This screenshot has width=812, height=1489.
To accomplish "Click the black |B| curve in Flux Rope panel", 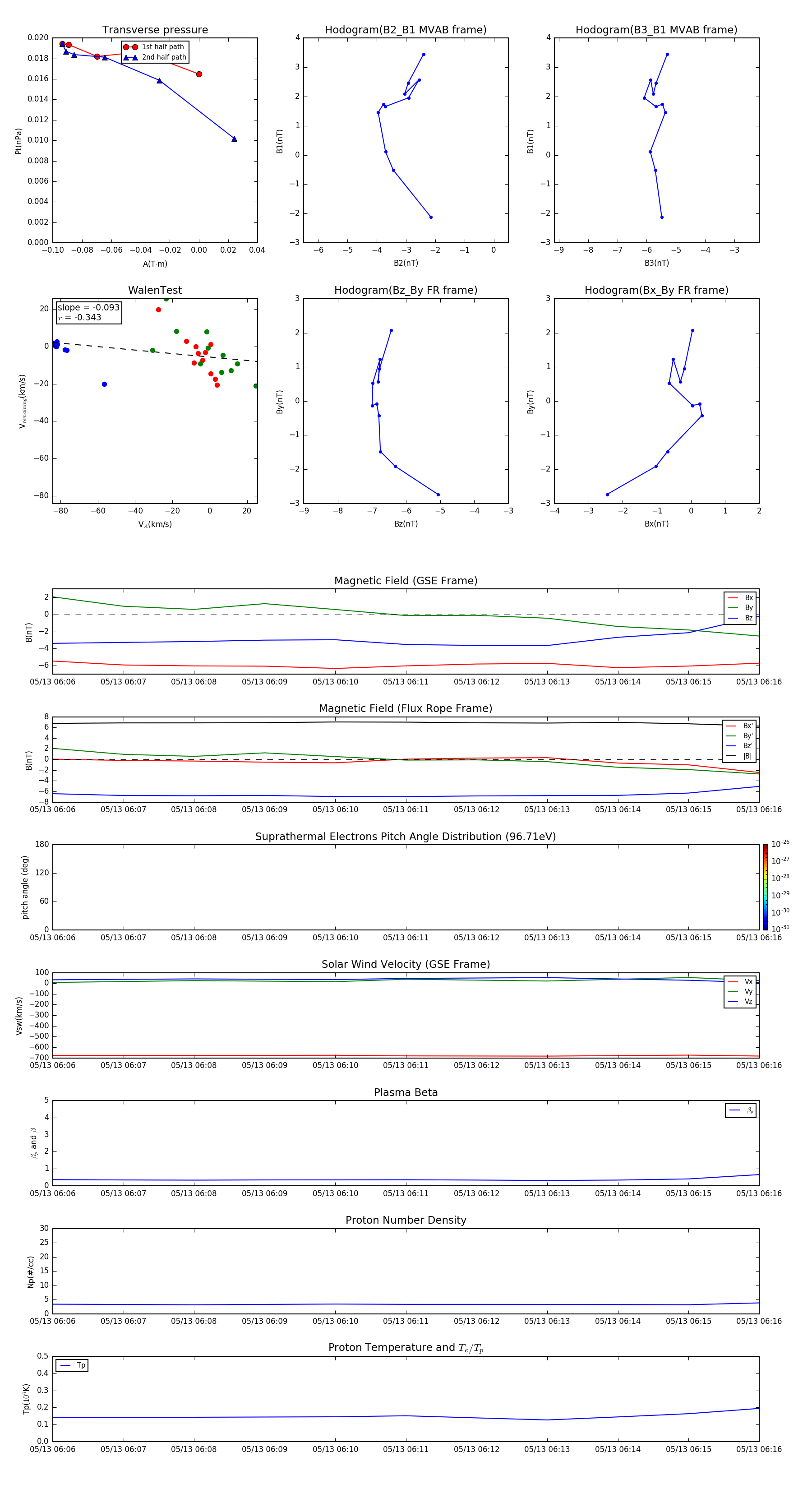I will tap(406, 722).
